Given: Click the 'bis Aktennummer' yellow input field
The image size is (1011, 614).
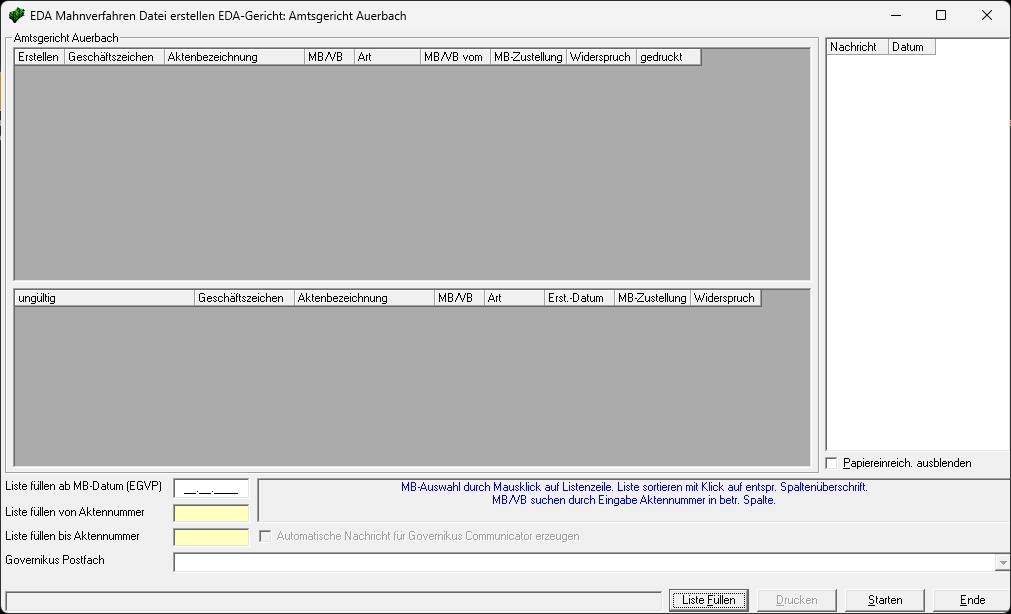Looking at the screenshot, I should coord(211,537).
